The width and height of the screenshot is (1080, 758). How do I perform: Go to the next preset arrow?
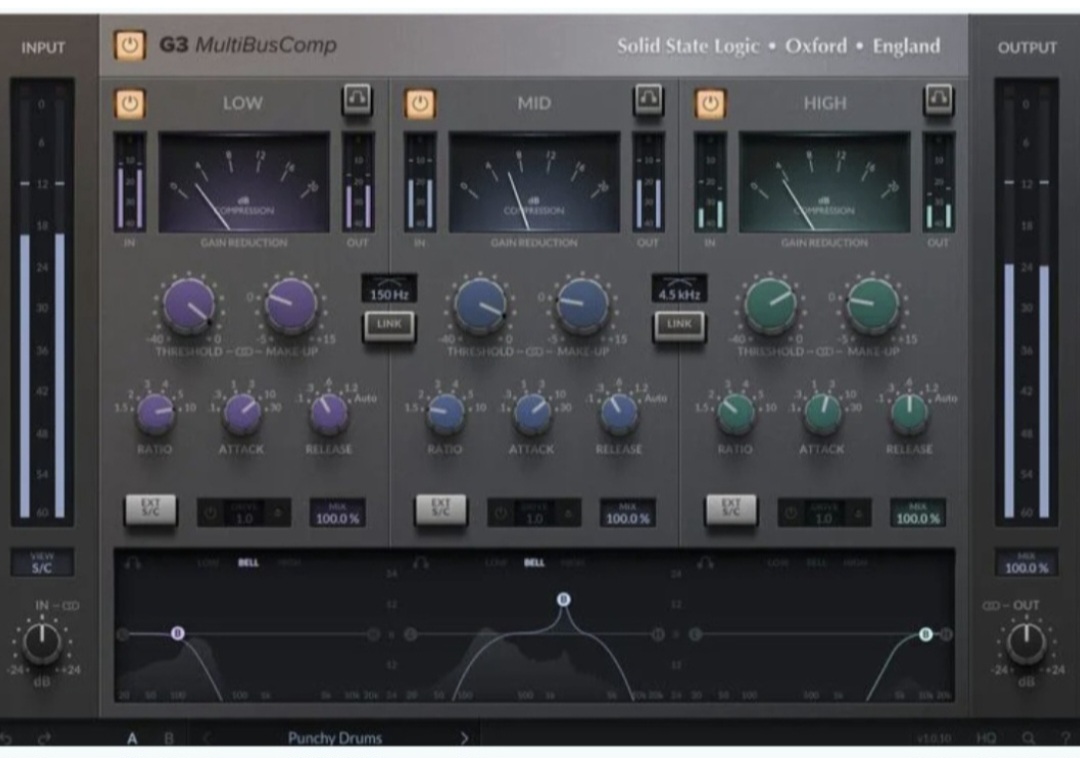point(464,739)
